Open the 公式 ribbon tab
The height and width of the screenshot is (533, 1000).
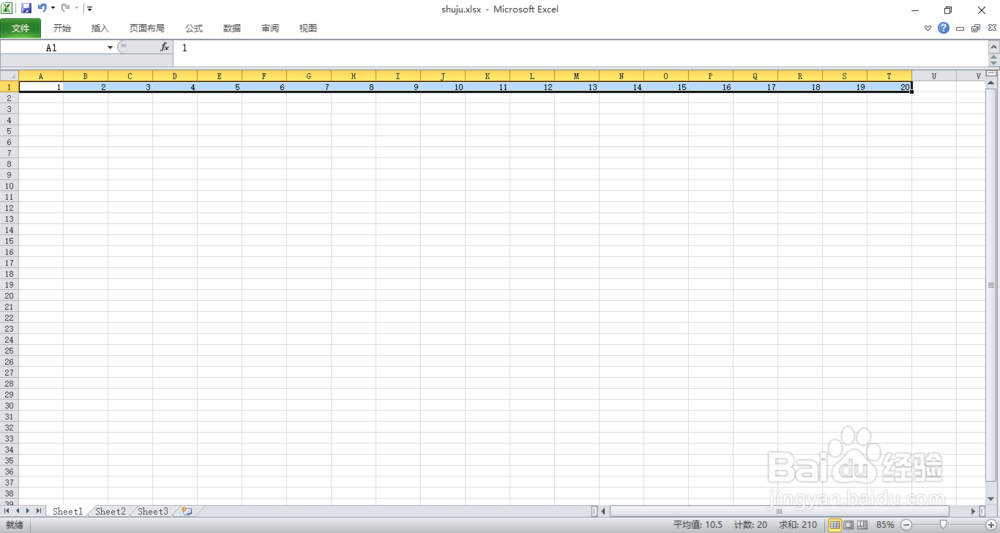point(194,28)
